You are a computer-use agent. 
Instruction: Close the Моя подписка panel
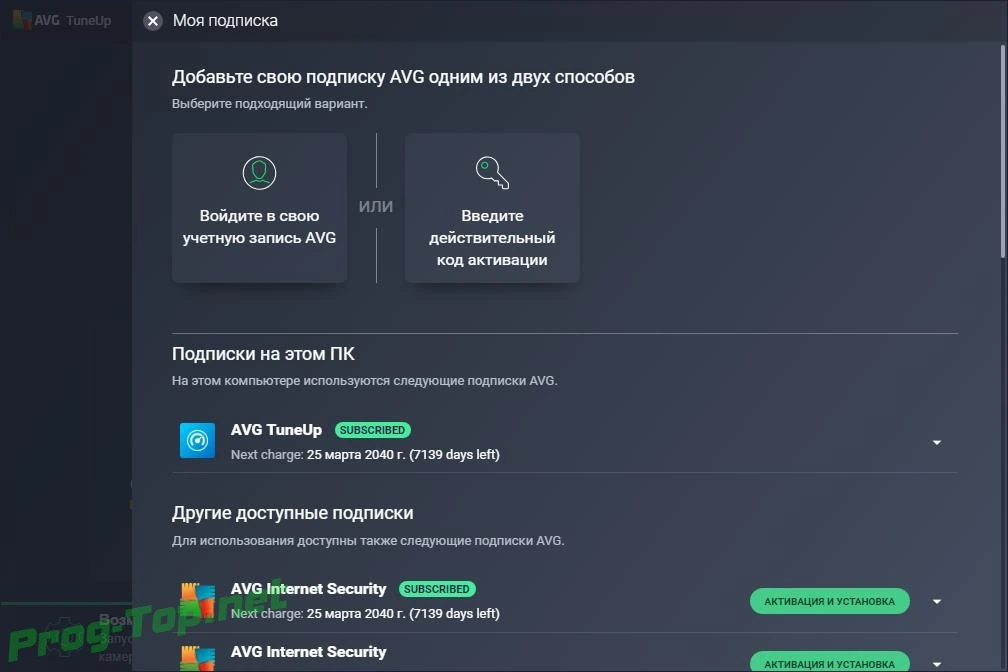point(153,21)
